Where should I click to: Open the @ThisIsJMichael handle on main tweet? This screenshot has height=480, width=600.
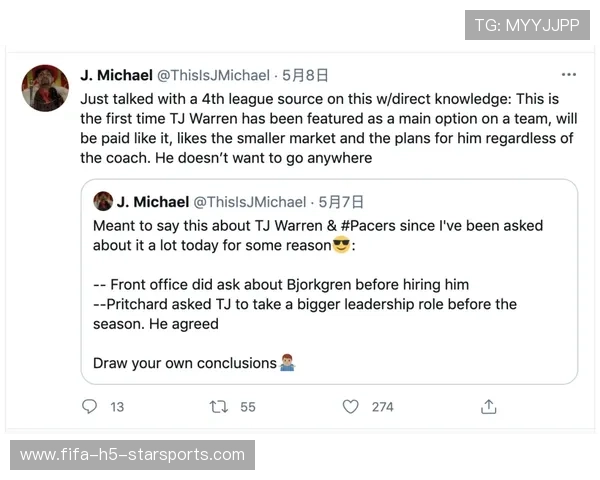214,75
